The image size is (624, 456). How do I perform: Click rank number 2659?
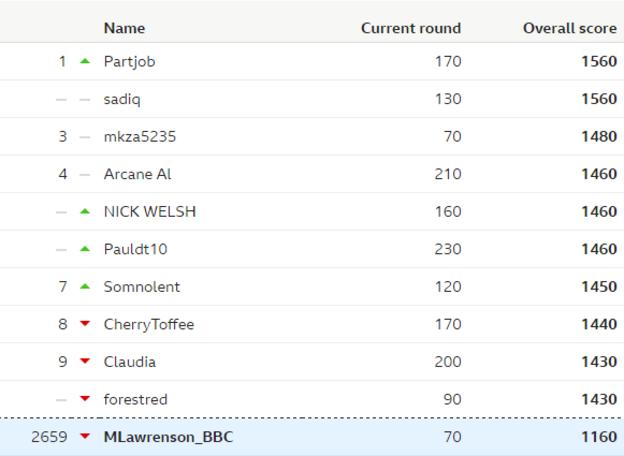[x=49, y=437]
